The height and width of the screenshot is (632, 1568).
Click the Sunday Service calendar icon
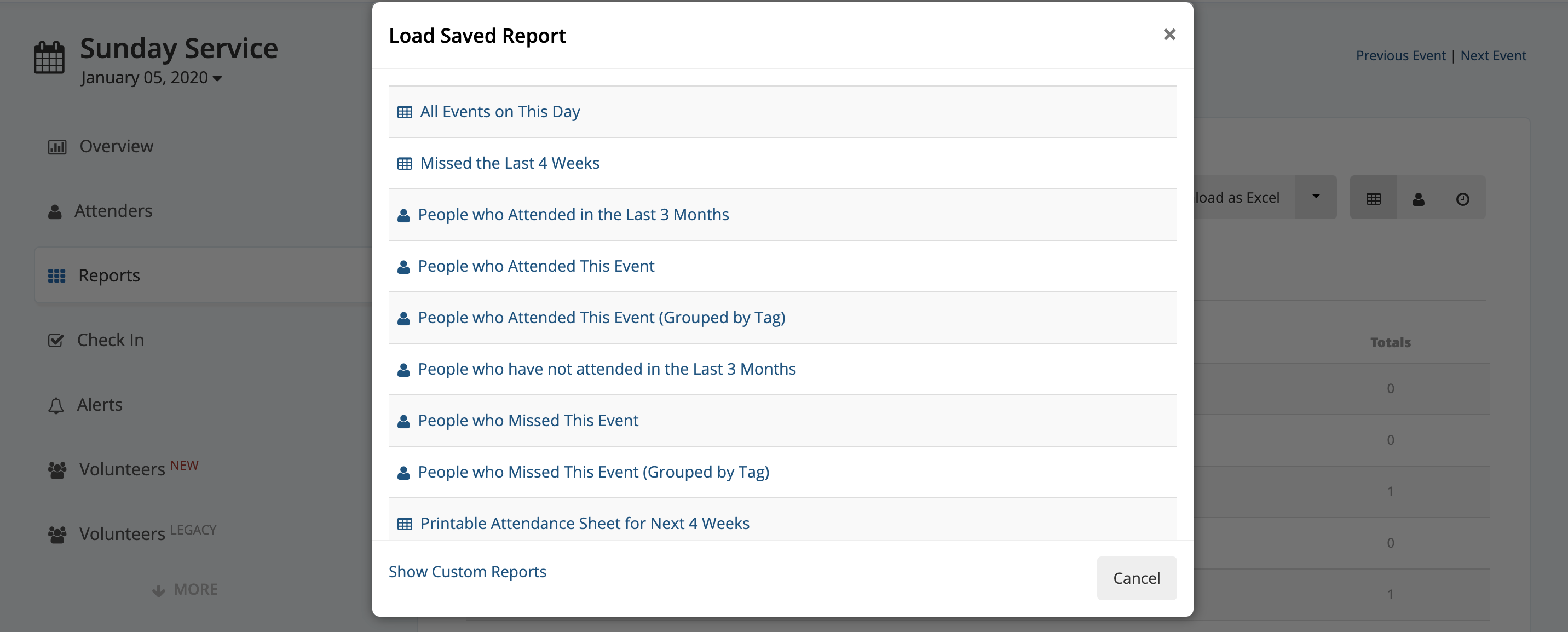click(49, 58)
